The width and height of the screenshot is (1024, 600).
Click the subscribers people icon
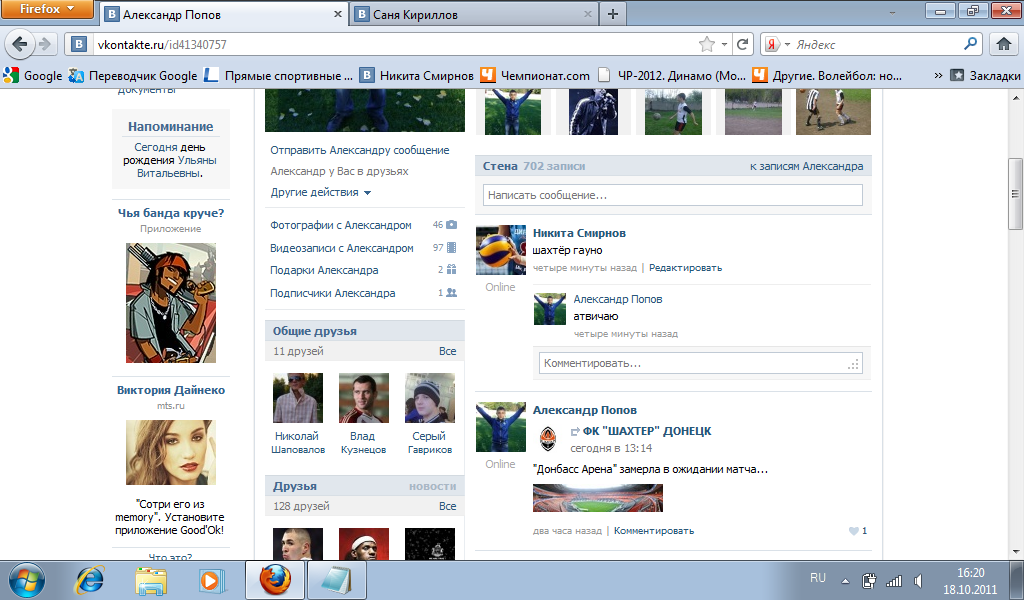tap(451, 293)
